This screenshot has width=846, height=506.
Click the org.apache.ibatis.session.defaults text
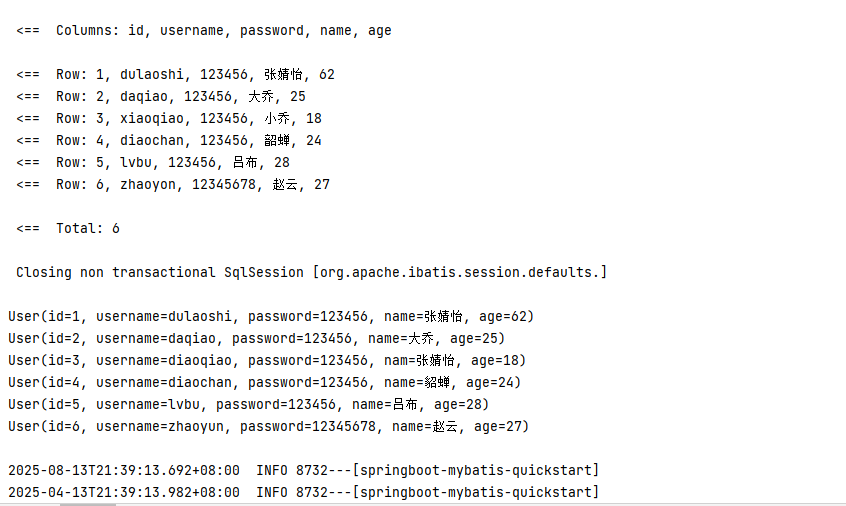(460, 272)
